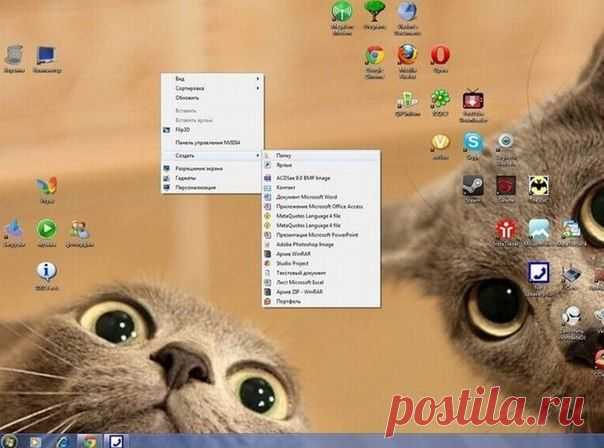
Task: Open the Mozilla Firefox desktop shortcut
Action: 407,54
